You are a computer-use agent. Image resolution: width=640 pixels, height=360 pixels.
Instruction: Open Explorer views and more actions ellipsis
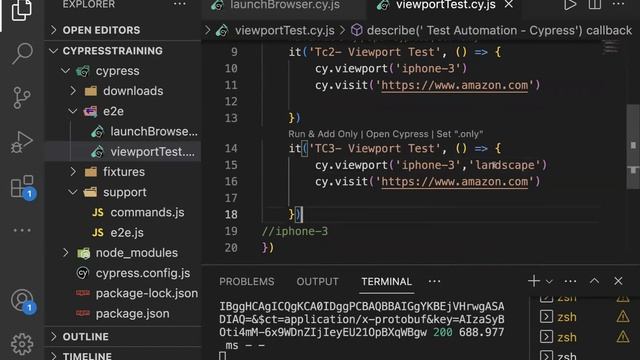pos(180,4)
